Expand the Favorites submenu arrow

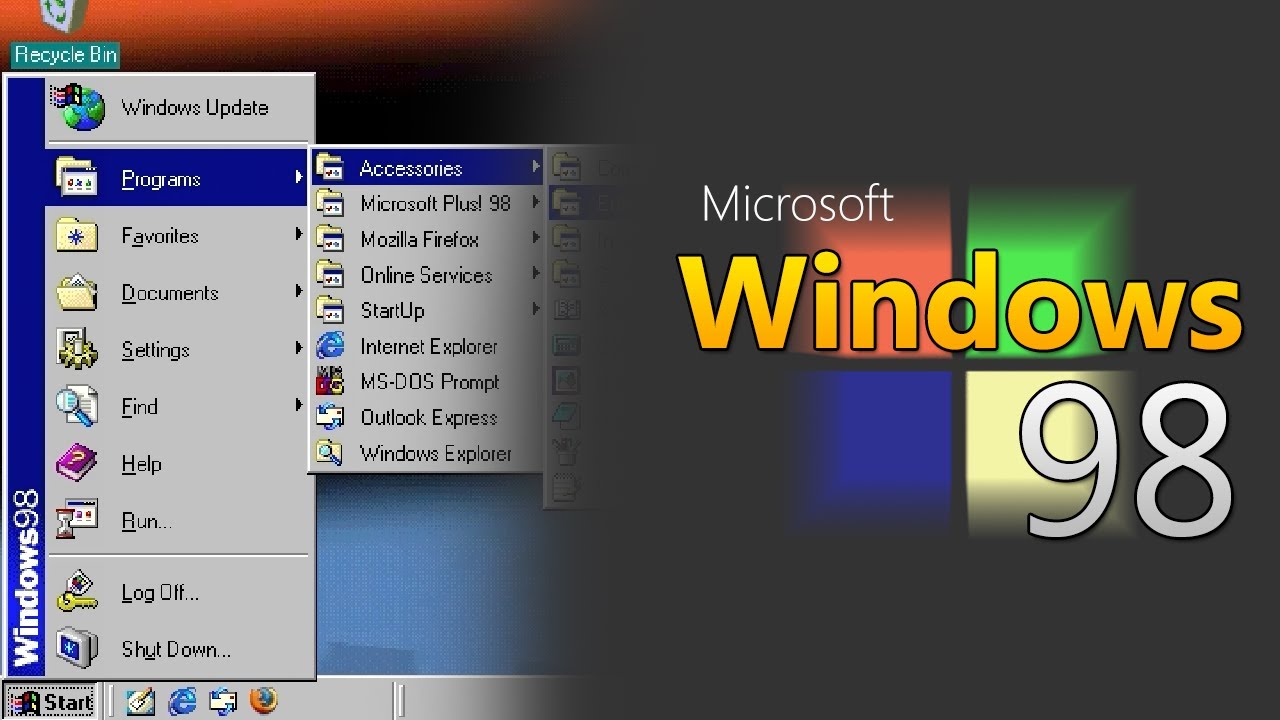tap(298, 235)
